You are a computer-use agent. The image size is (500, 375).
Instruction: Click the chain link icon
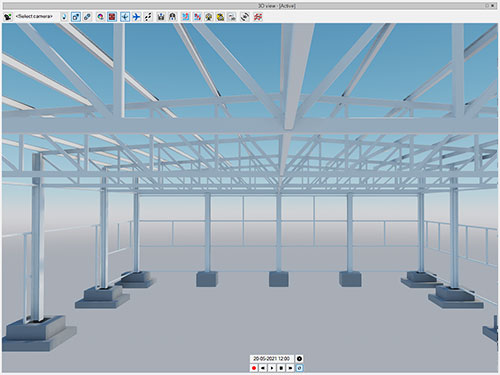coord(87,16)
